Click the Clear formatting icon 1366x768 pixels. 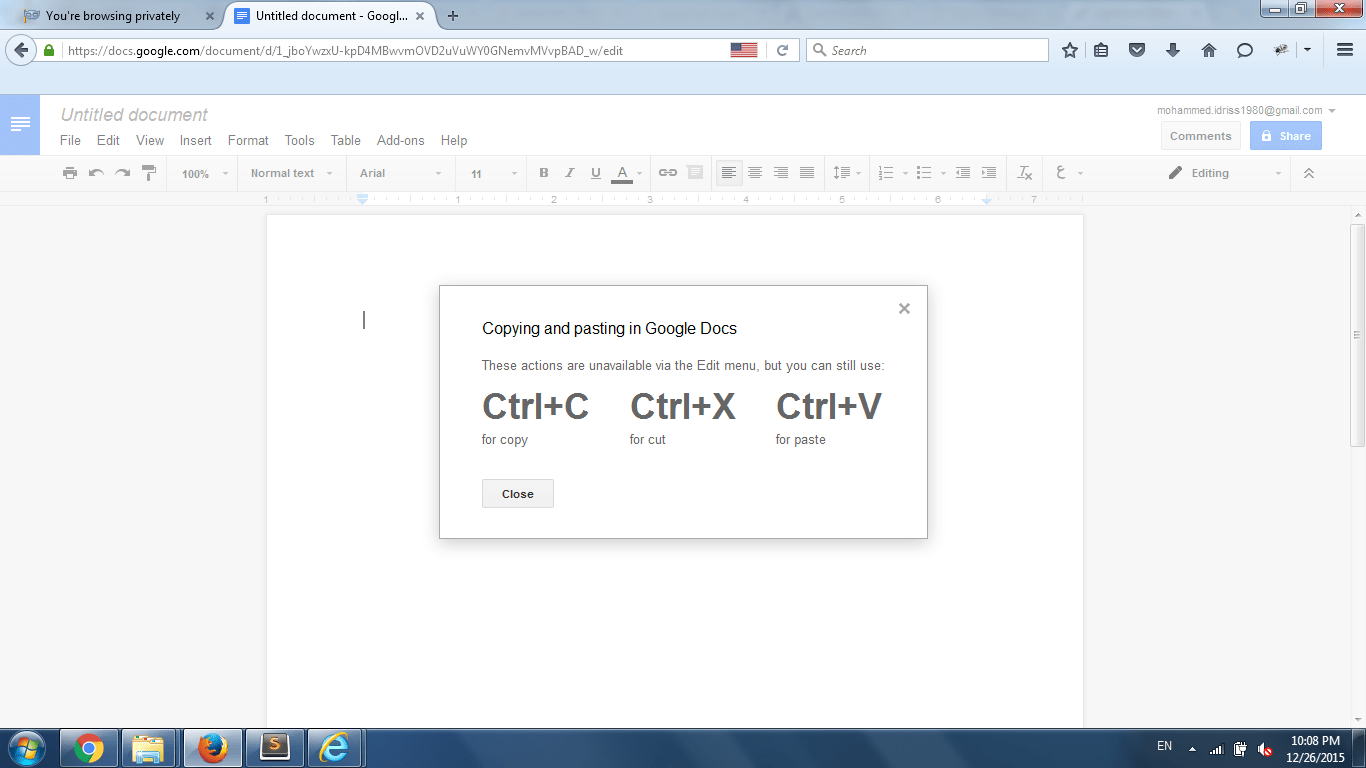(x=1025, y=173)
